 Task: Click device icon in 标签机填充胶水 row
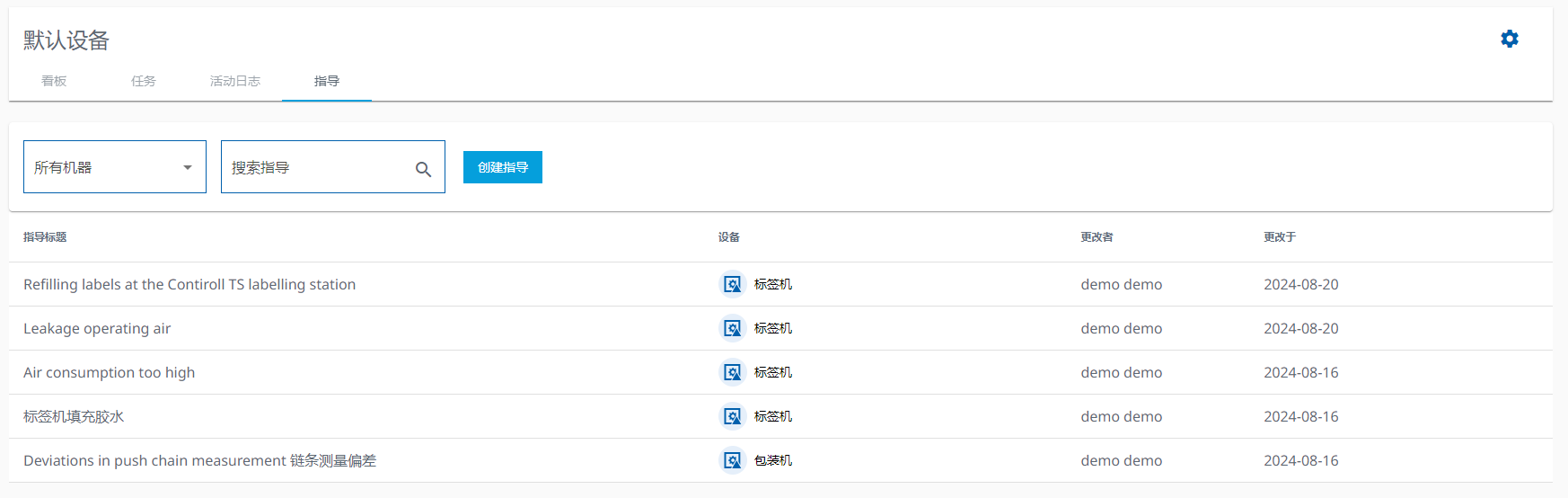point(733,416)
